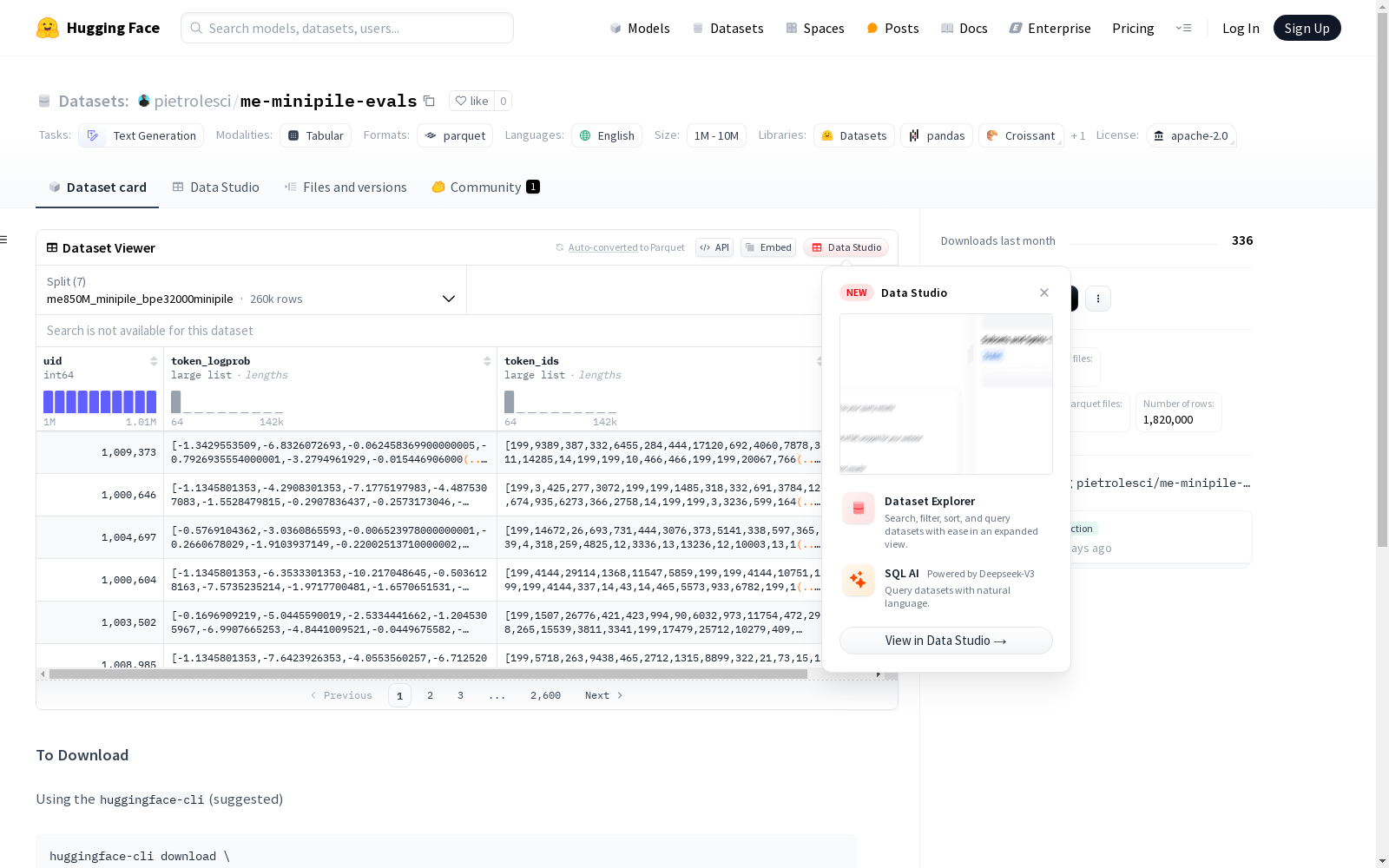Jump to page 2,600 of the table
Screen dimensions: 1389x868
click(545, 695)
